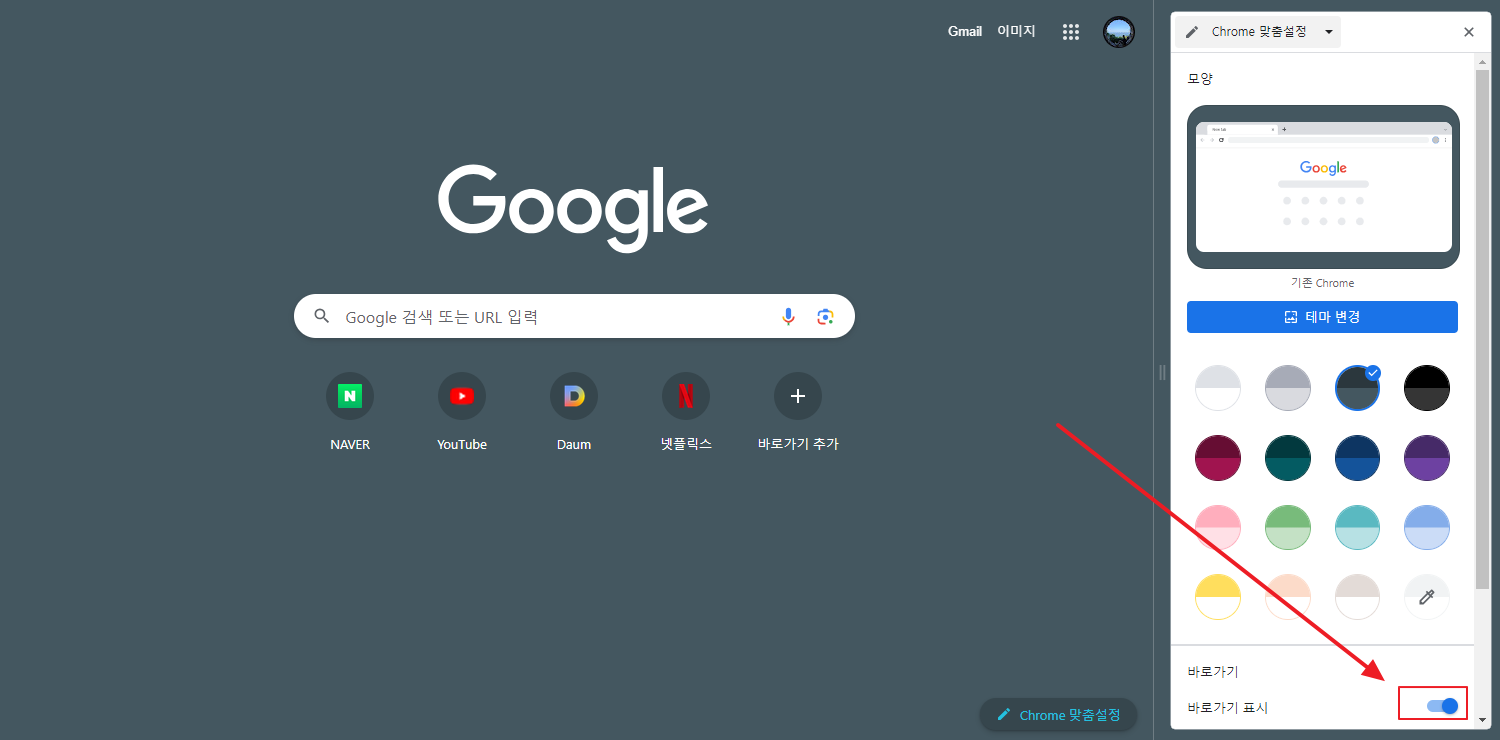Click the 기존 Chrome caption text
1500x740 pixels.
(1322, 283)
